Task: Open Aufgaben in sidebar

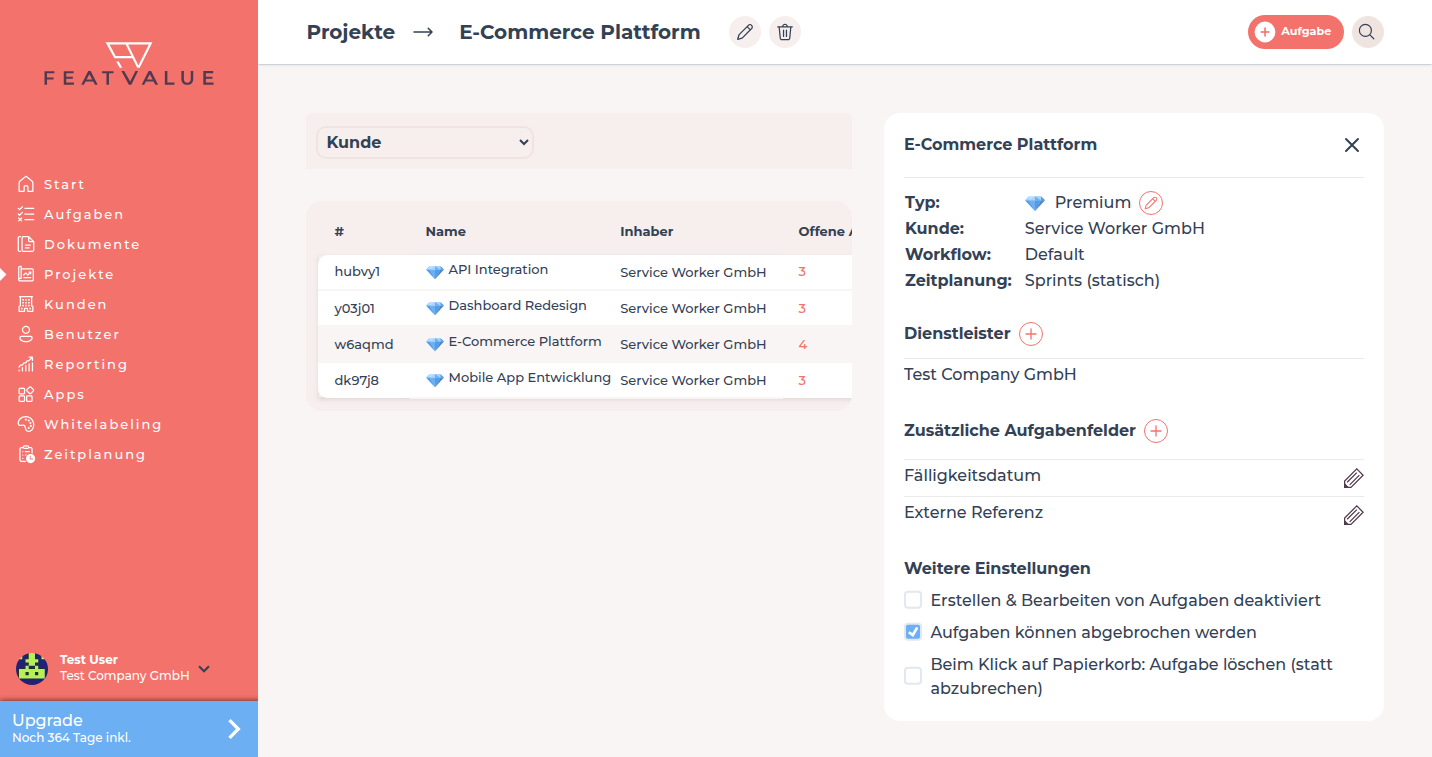Action: click(x=84, y=214)
